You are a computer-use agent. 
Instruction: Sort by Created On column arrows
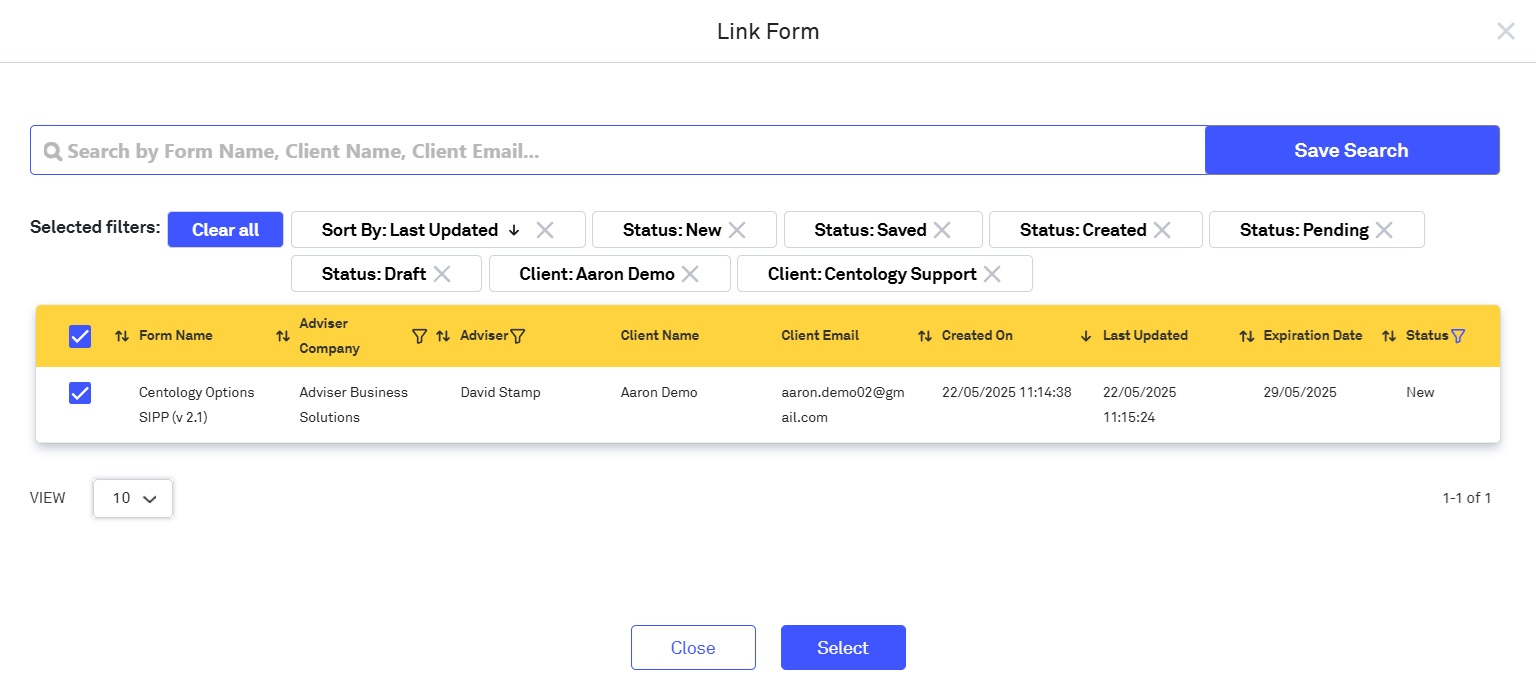click(925, 336)
